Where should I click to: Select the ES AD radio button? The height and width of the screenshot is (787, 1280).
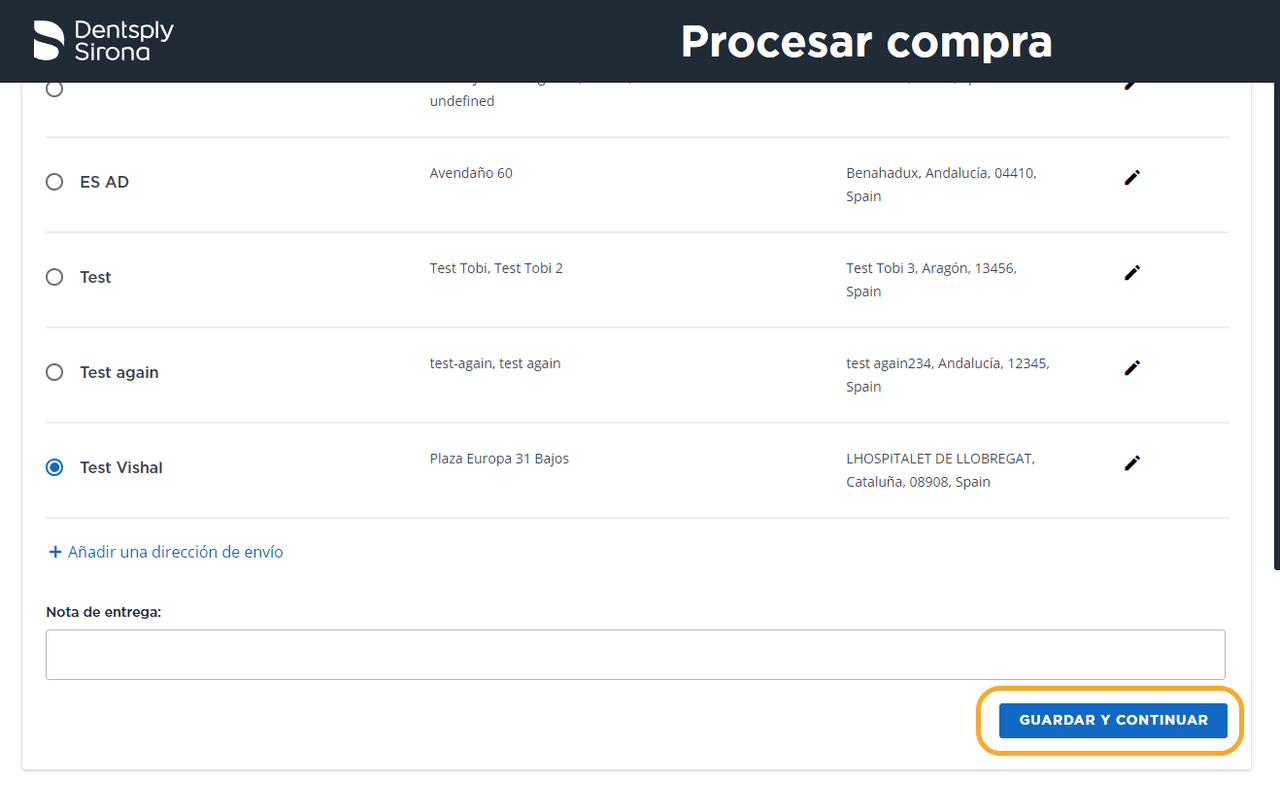(x=55, y=182)
